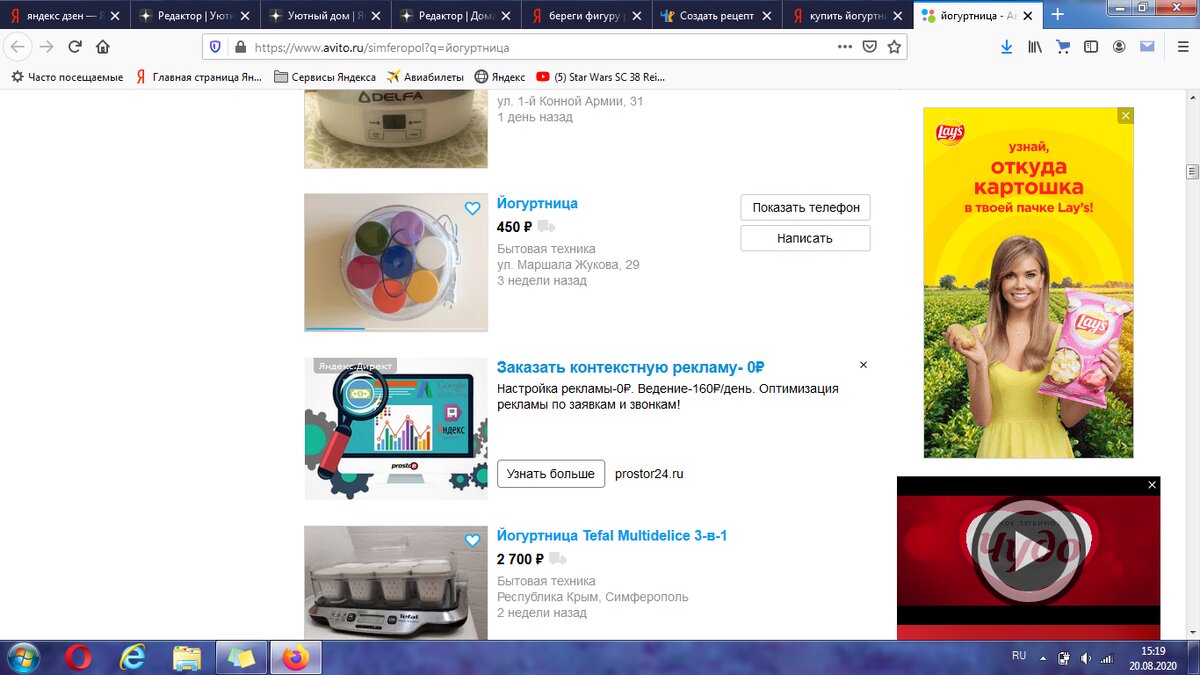Play the Чудо video ad
The image size is (1200, 675).
pyautogui.click(x=1028, y=550)
